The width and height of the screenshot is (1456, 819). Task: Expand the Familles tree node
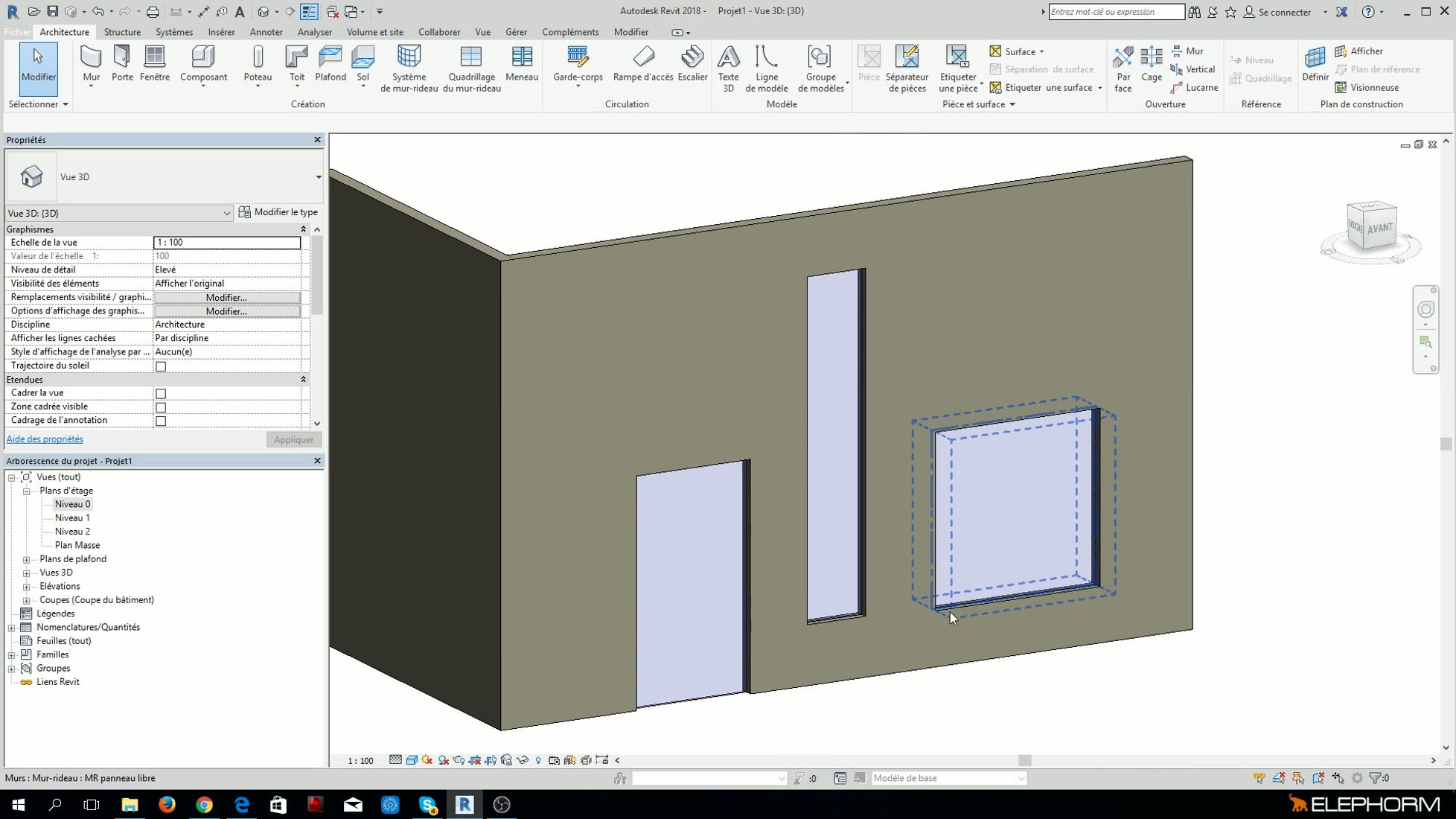(12, 655)
